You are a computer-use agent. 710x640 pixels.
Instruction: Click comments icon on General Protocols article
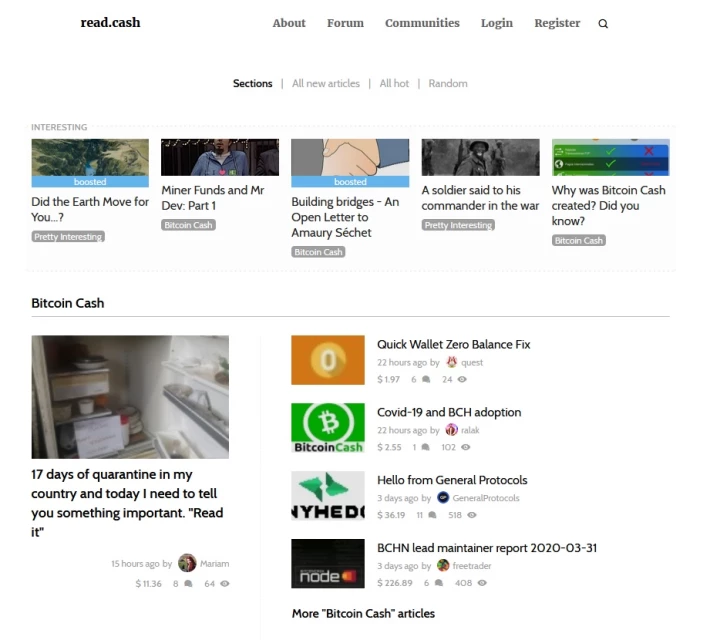[x=432, y=515]
